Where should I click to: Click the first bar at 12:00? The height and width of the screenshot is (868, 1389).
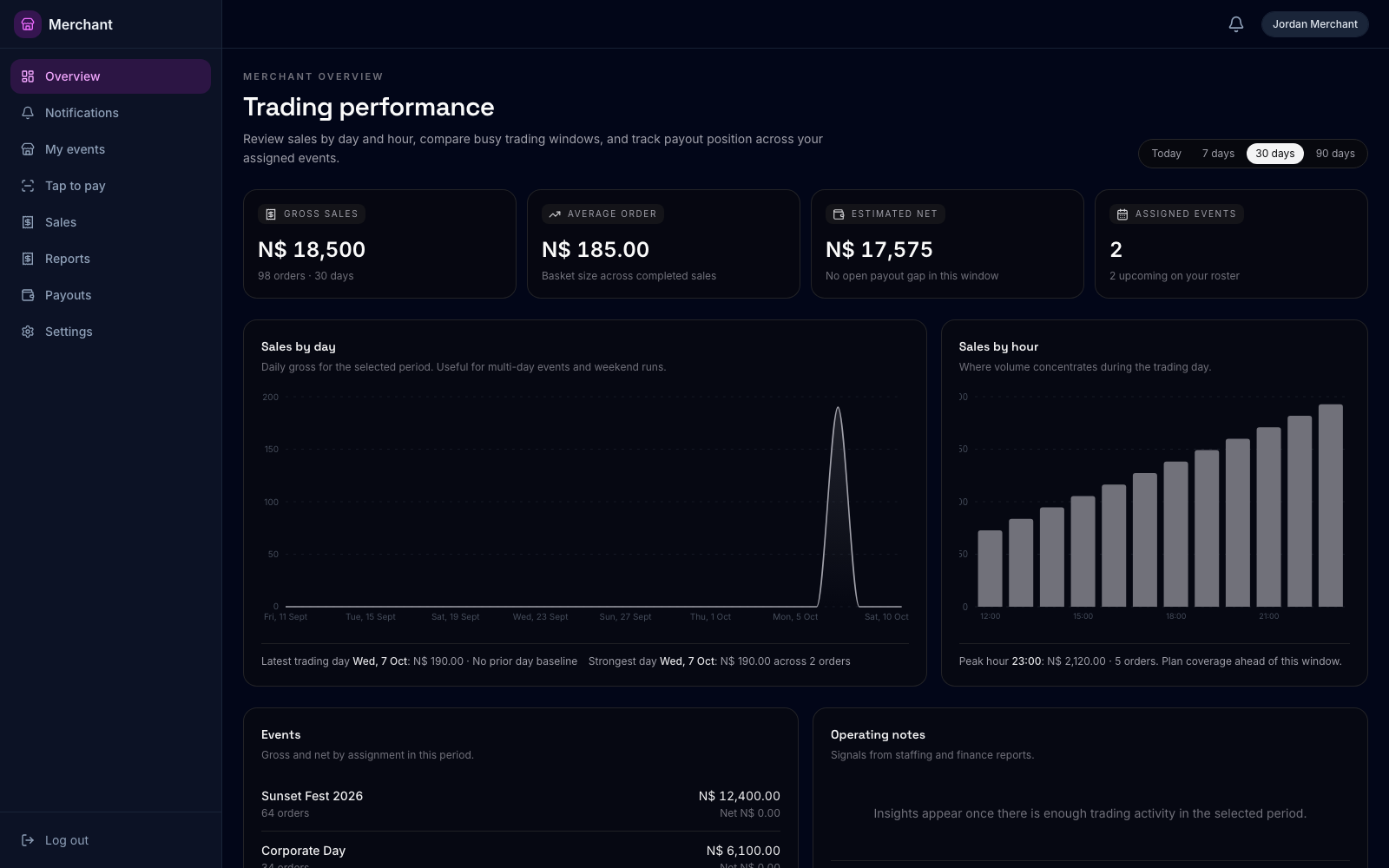[990, 569]
